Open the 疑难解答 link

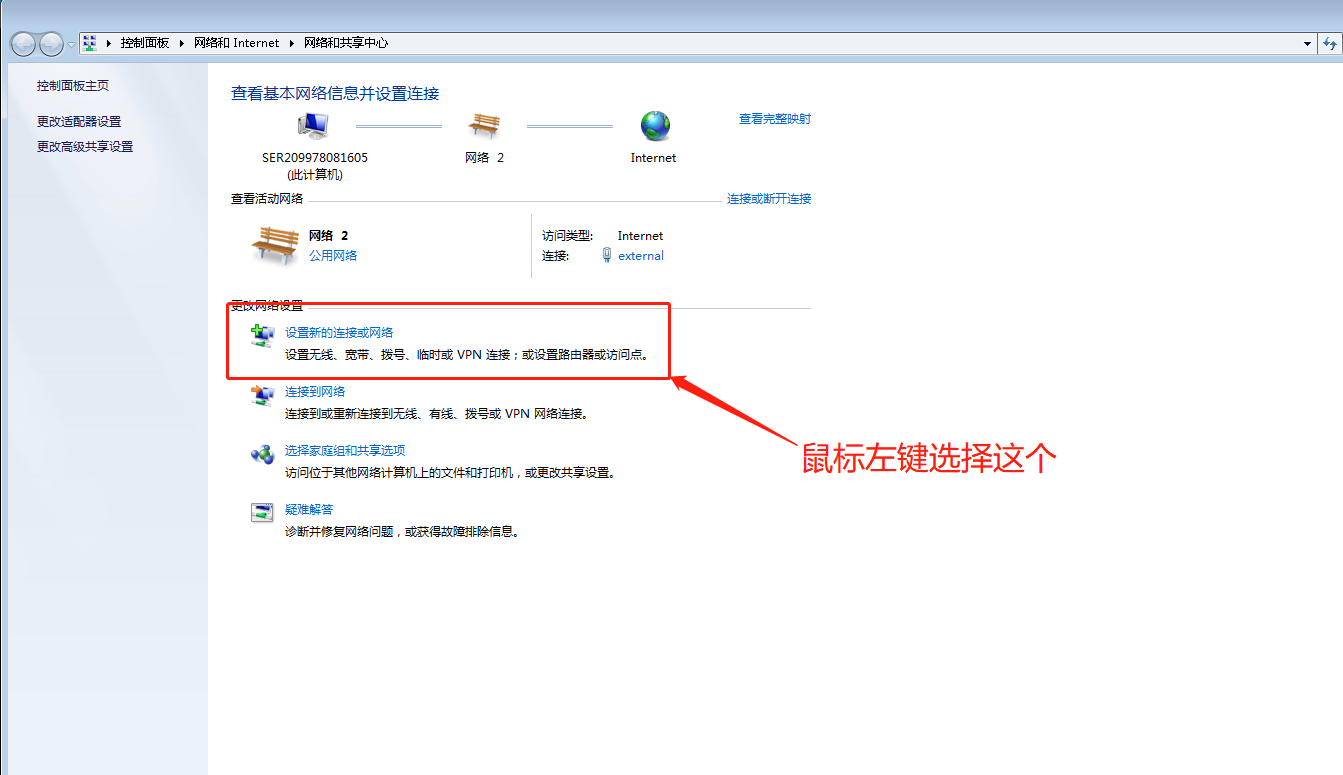(x=309, y=510)
